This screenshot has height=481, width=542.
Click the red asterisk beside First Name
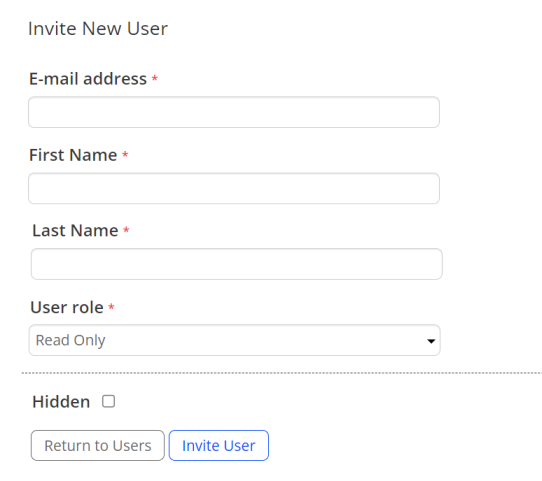(x=125, y=154)
